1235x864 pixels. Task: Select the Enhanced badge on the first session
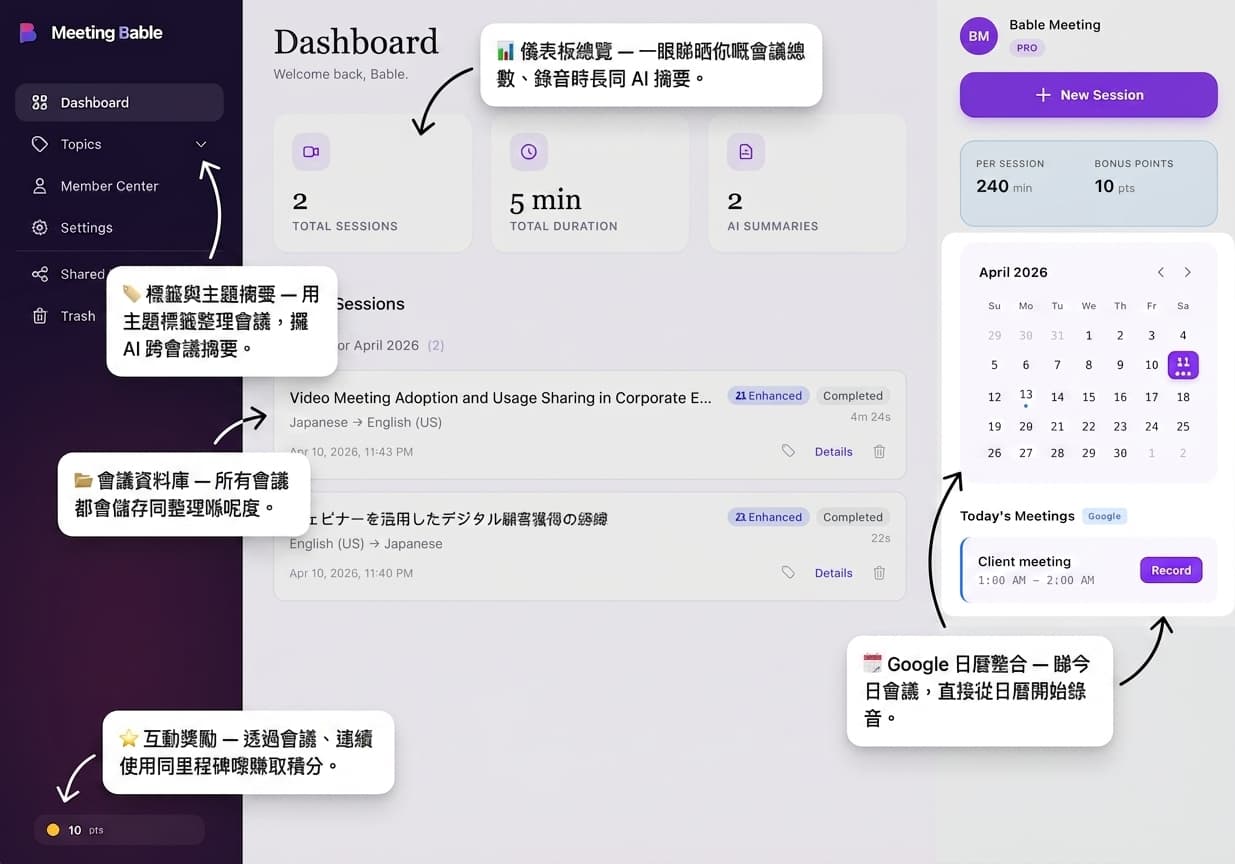[x=768, y=395]
